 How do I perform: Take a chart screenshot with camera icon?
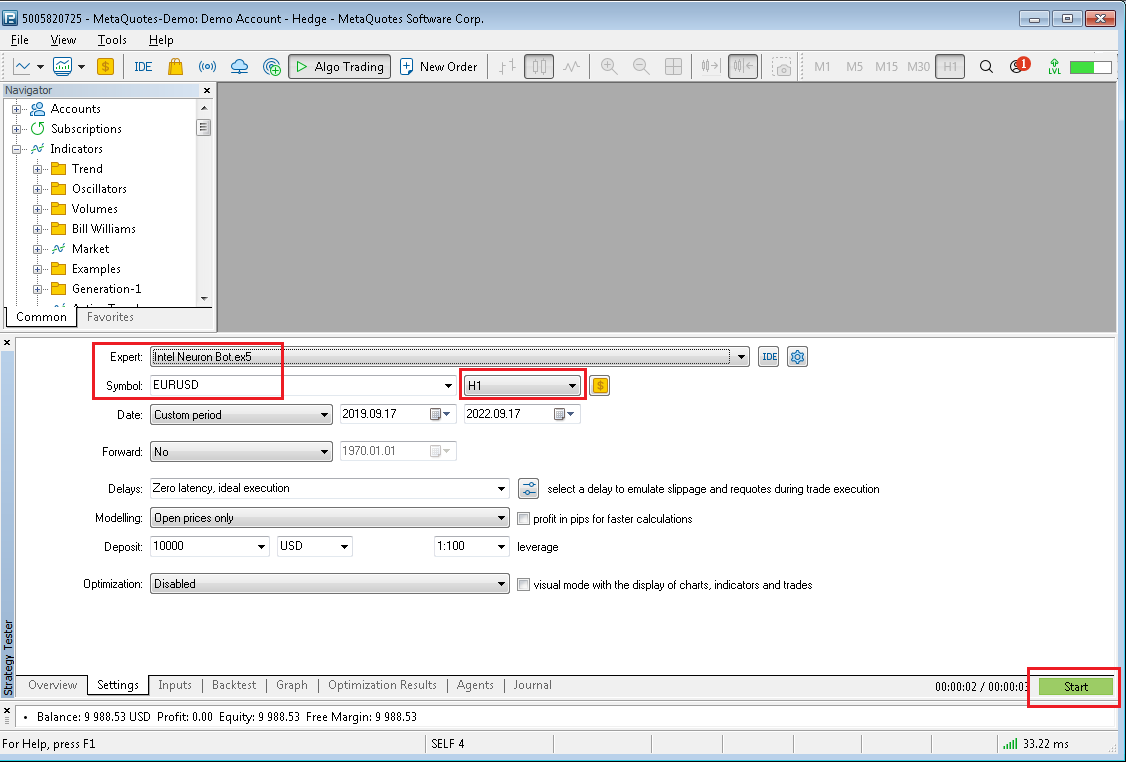coord(781,67)
